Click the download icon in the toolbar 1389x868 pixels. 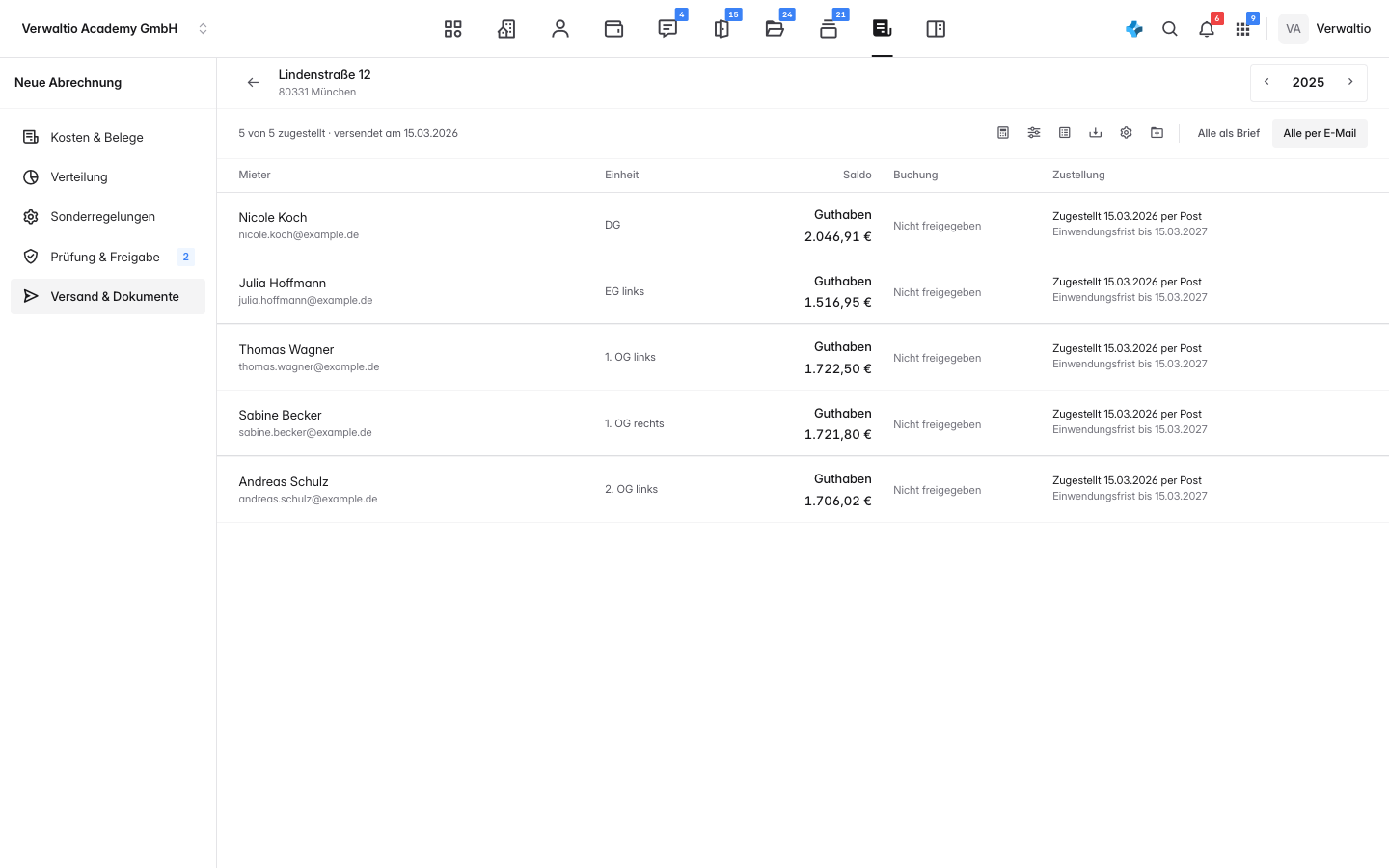(1096, 133)
